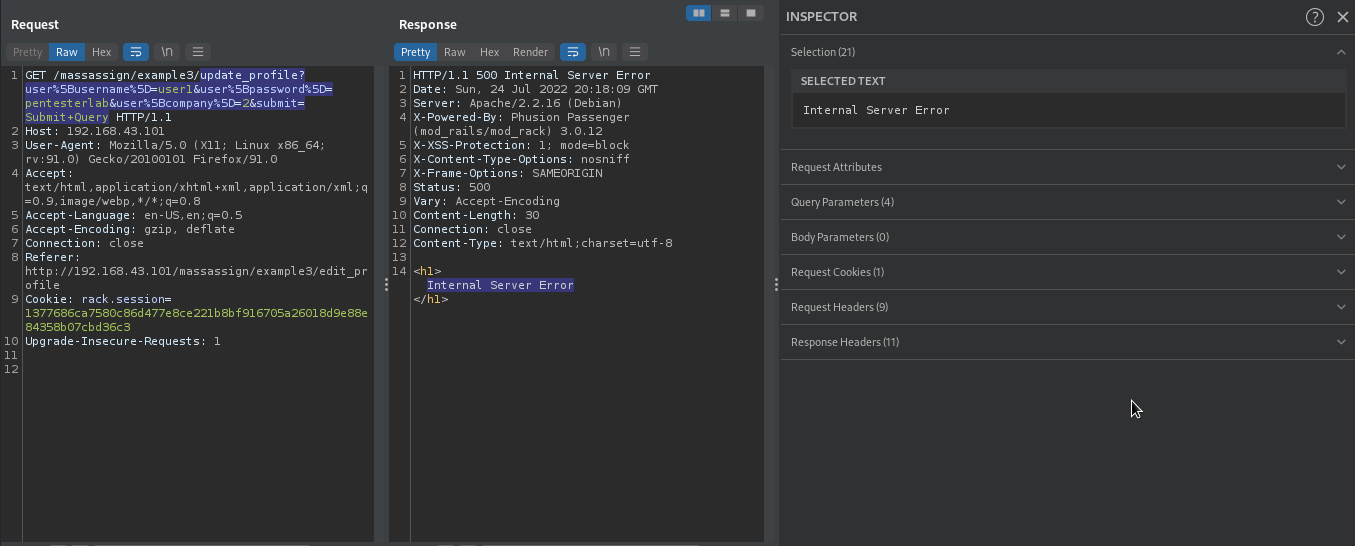Open Hex tab in Response pane
The height and width of the screenshot is (546, 1355).
click(489, 52)
